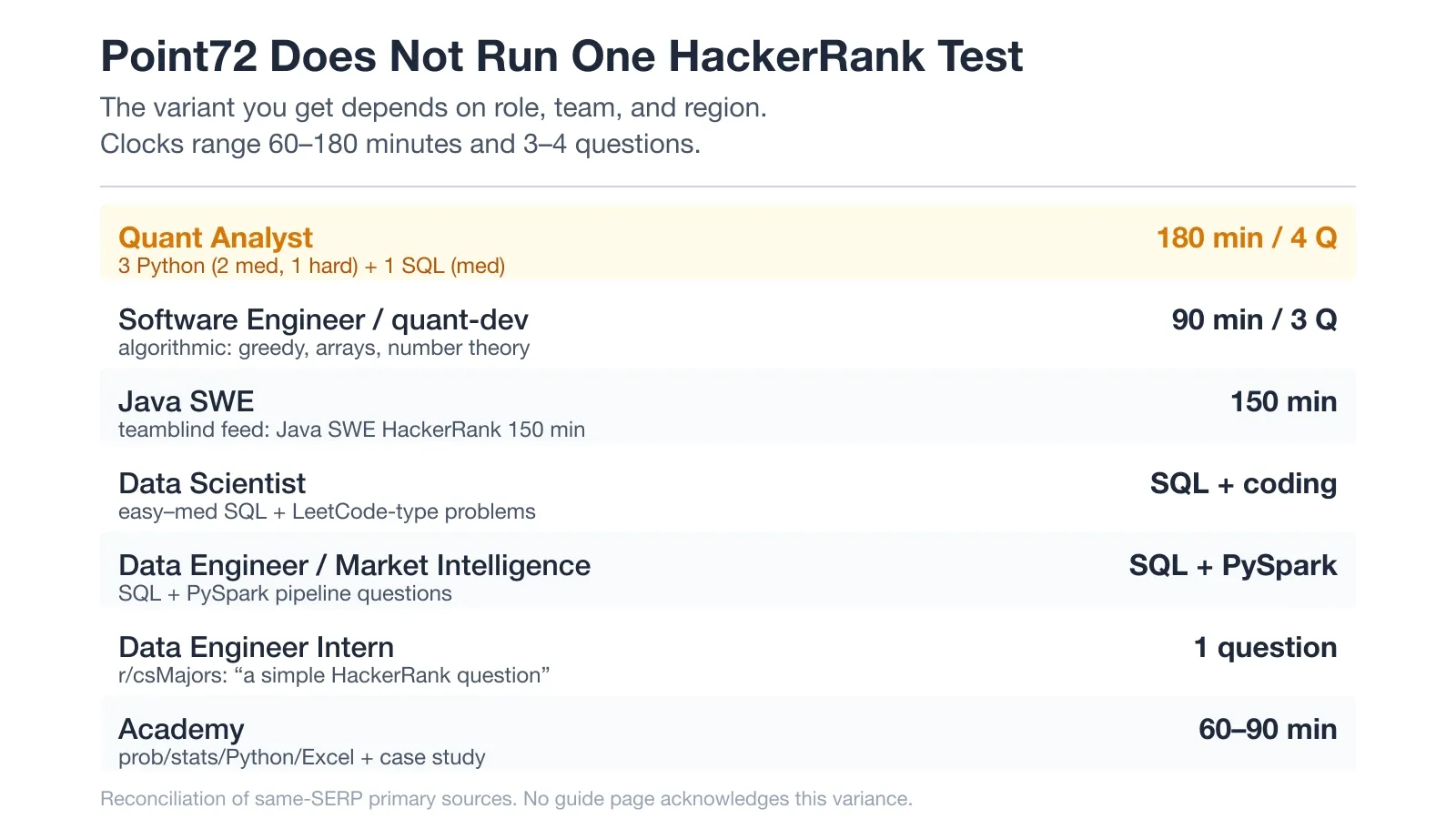1456x819 pixels.
Task: Click the line 'Clocks range 60–180 minutes and 3–4 questions.'
Action: click(400, 144)
